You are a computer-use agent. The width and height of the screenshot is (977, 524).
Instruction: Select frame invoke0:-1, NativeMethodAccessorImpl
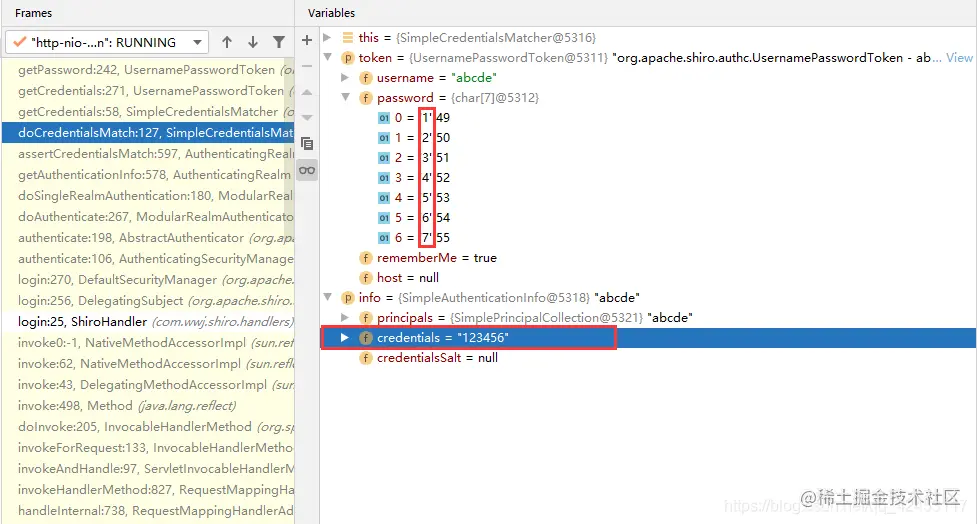[148, 343]
